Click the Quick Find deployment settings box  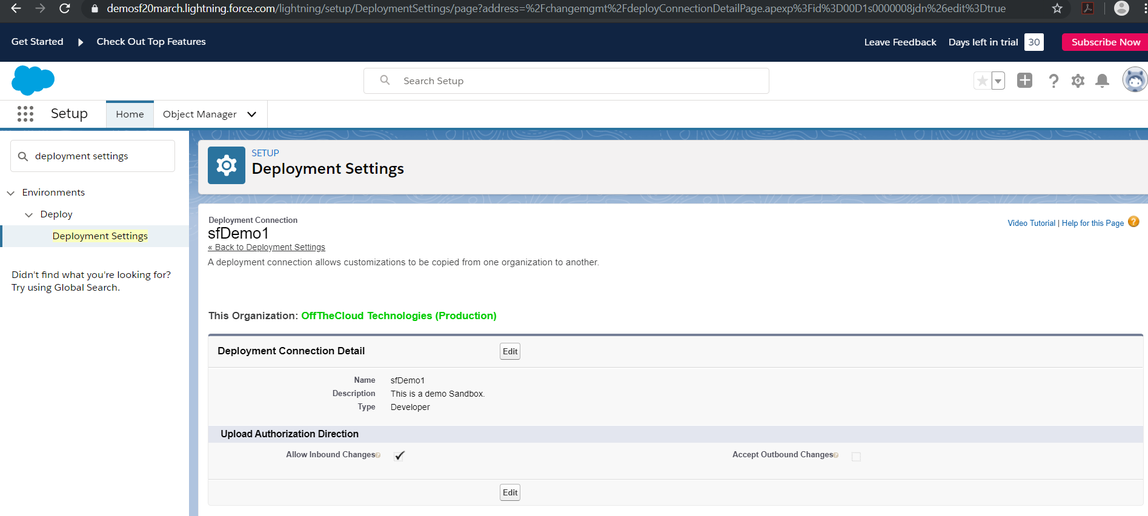[92, 156]
